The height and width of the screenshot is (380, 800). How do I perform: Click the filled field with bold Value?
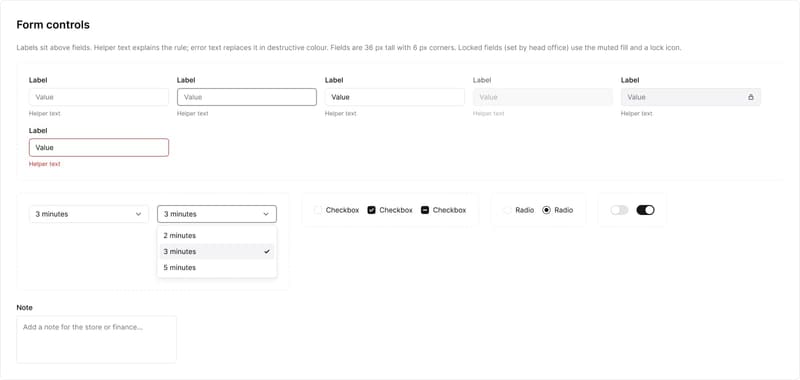point(395,97)
